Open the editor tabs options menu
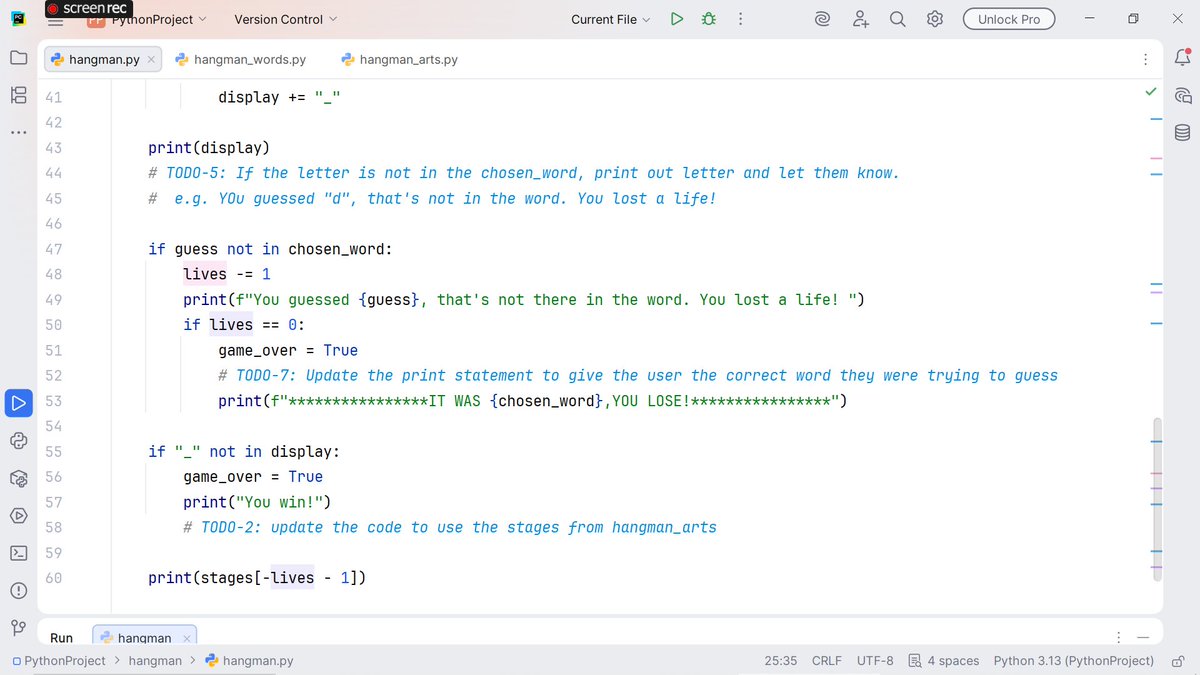Image resolution: width=1200 pixels, height=675 pixels. [1146, 60]
